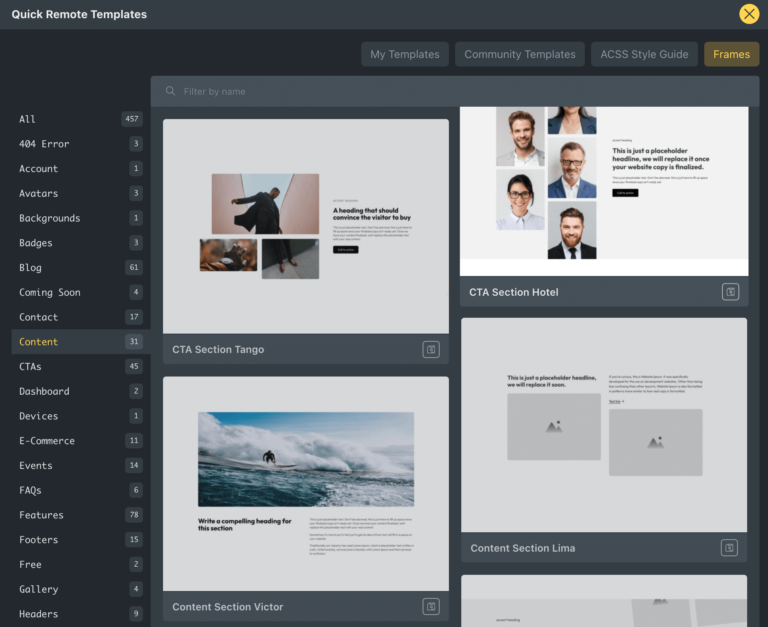Open Community Templates tab
The width and height of the screenshot is (768, 627).
pos(520,54)
